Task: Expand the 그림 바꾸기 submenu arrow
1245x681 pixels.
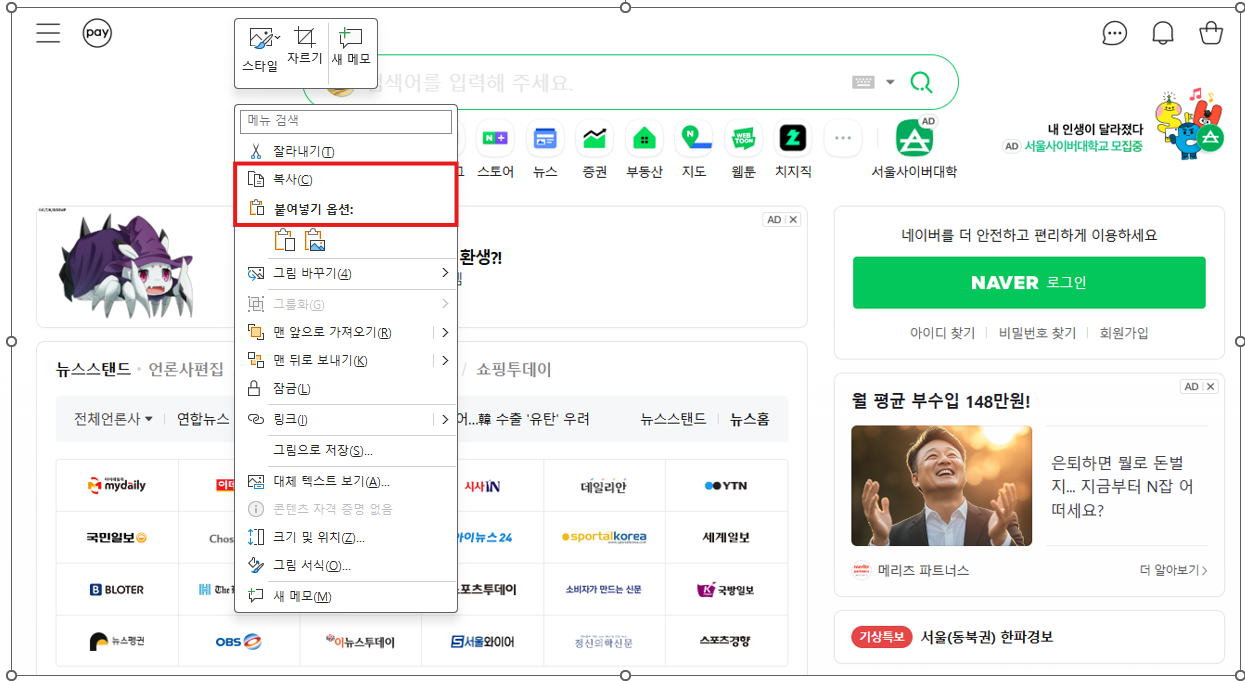Action: (x=445, y=273)
